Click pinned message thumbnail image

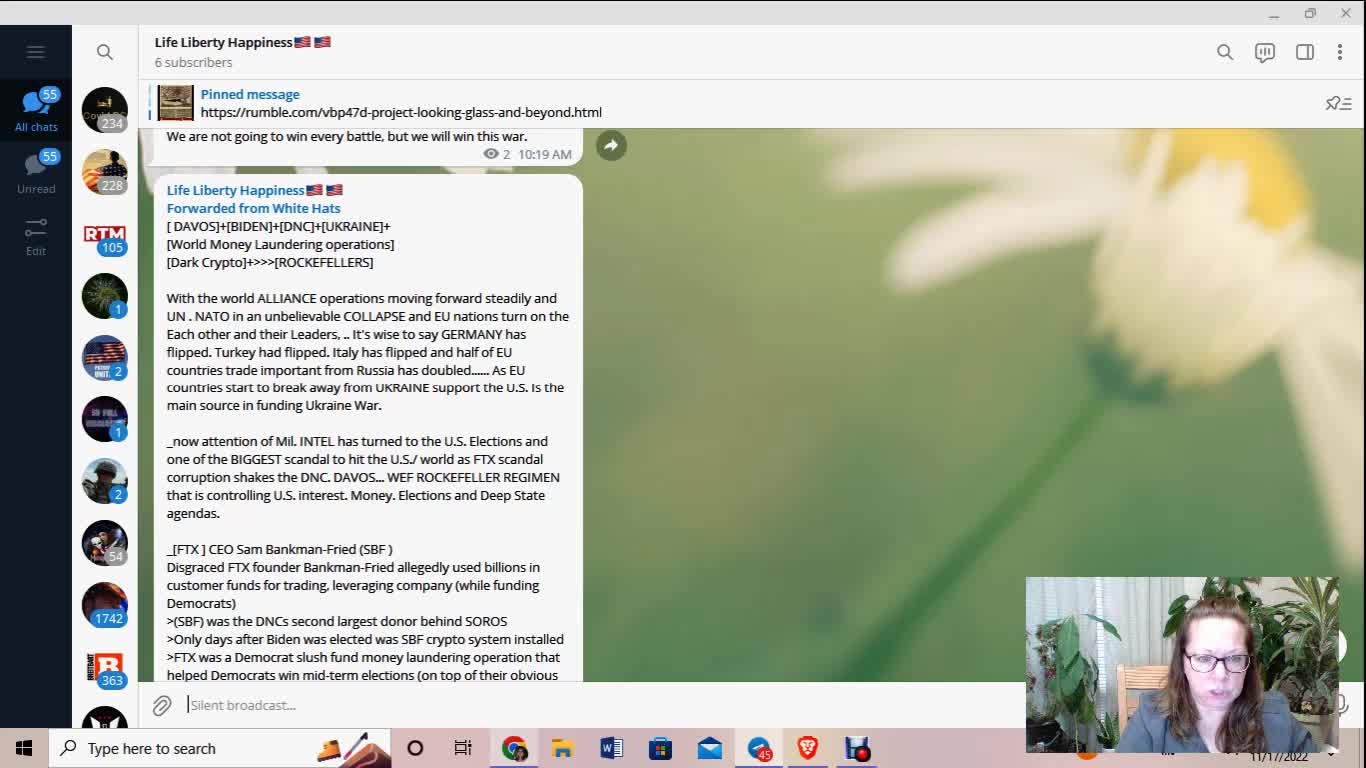pyautogui.click(x=175, y=103)
